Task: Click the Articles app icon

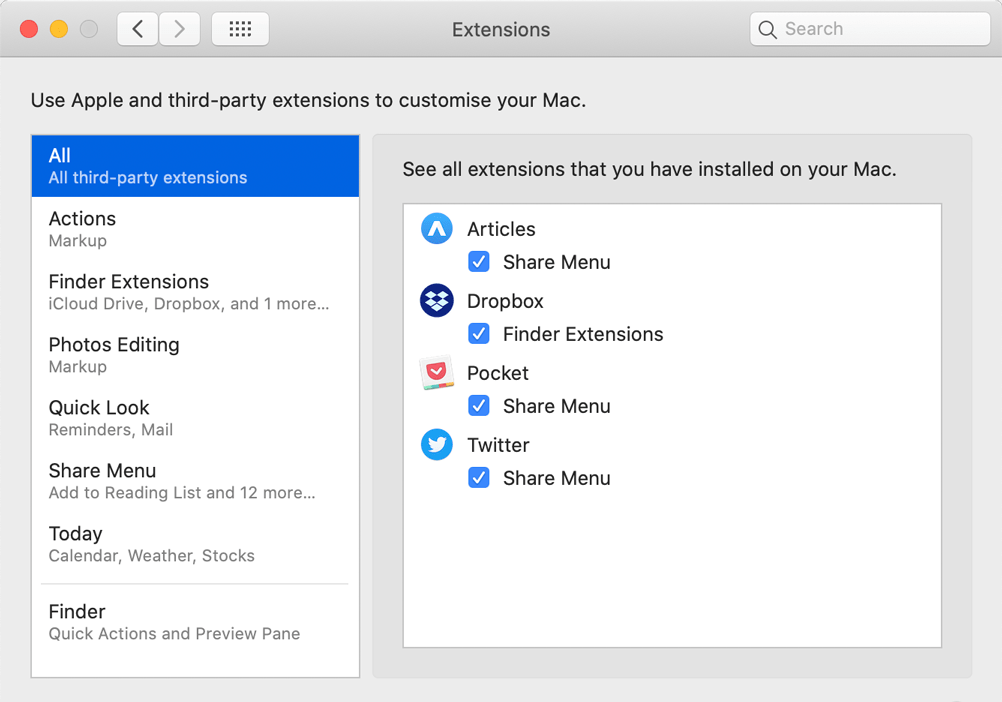Action: 436,228
